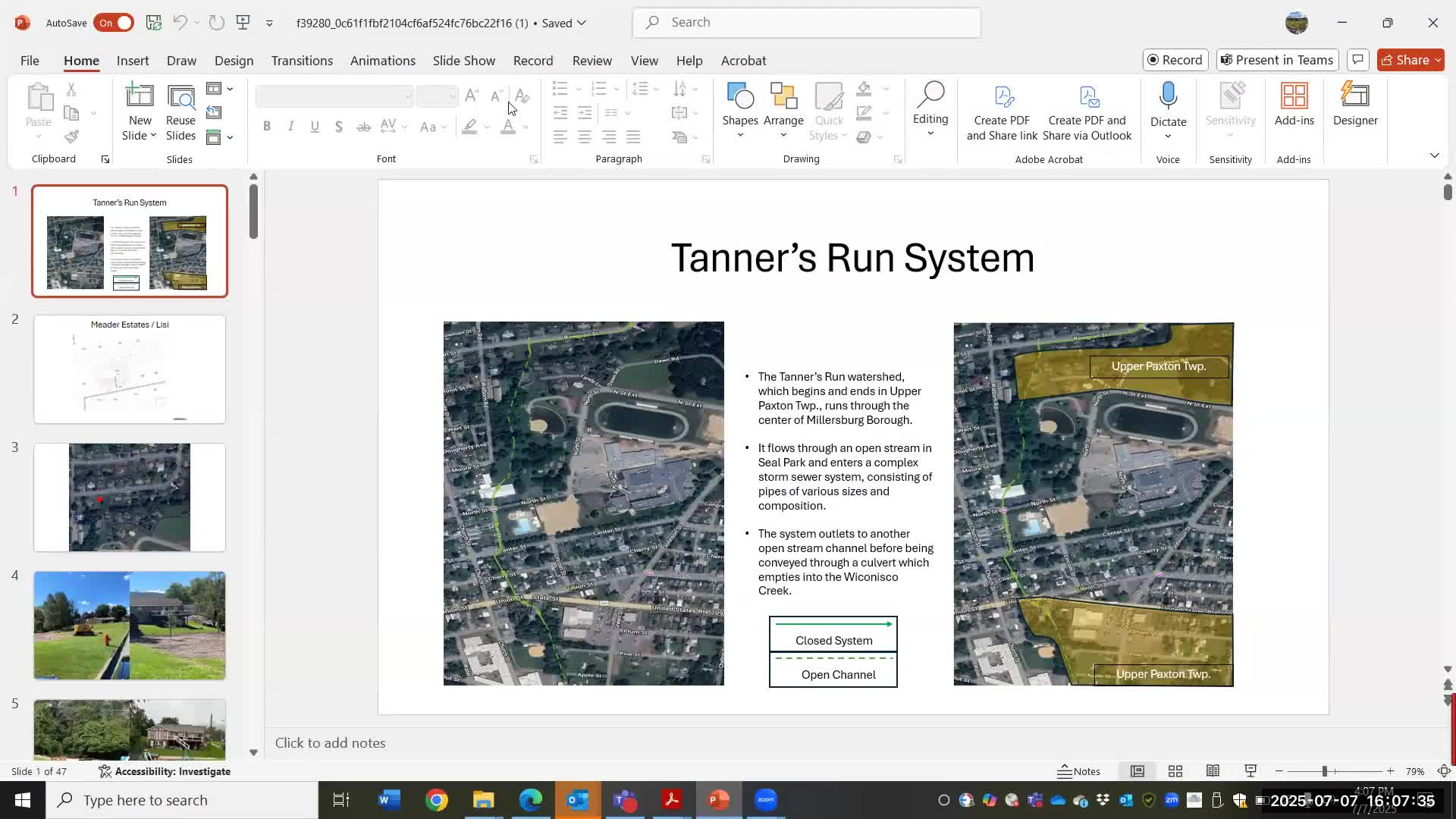The image size is (1456, 819).
Task: Switch to Slide Sorter view
Action: click(x=1175, y=771)
